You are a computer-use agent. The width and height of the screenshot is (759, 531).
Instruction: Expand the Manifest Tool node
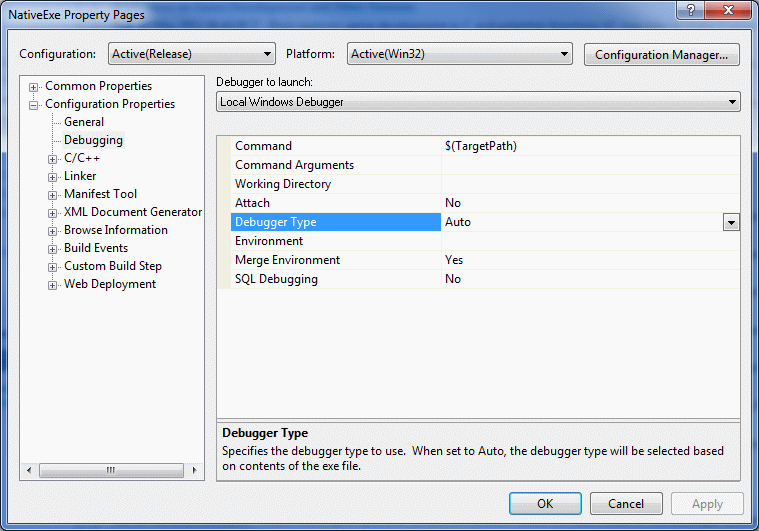pyautogui.click(x=53, y=194)
